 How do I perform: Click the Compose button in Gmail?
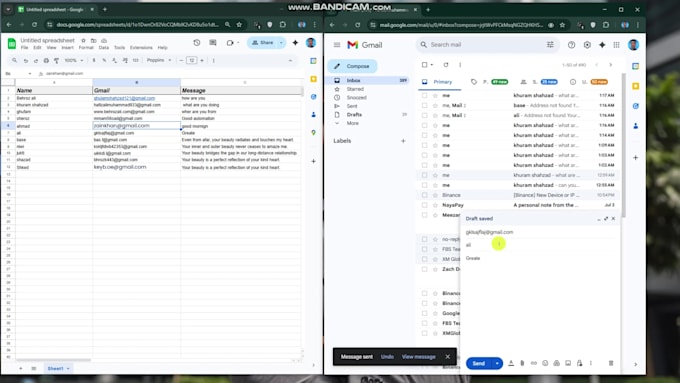pos(352,66)
